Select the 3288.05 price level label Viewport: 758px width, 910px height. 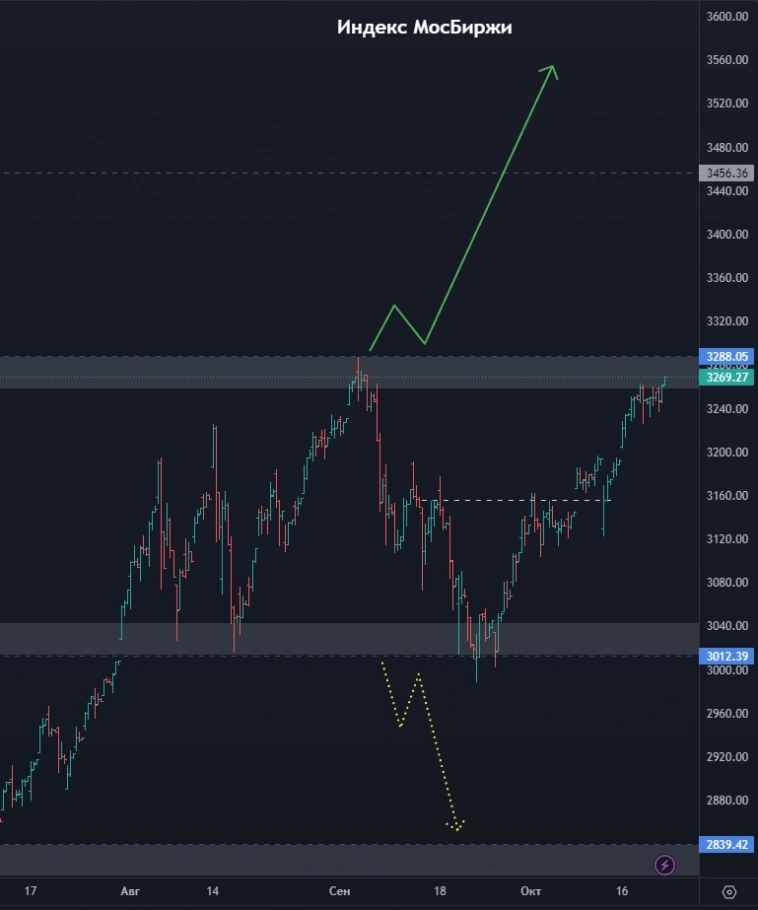click(727, 356)
